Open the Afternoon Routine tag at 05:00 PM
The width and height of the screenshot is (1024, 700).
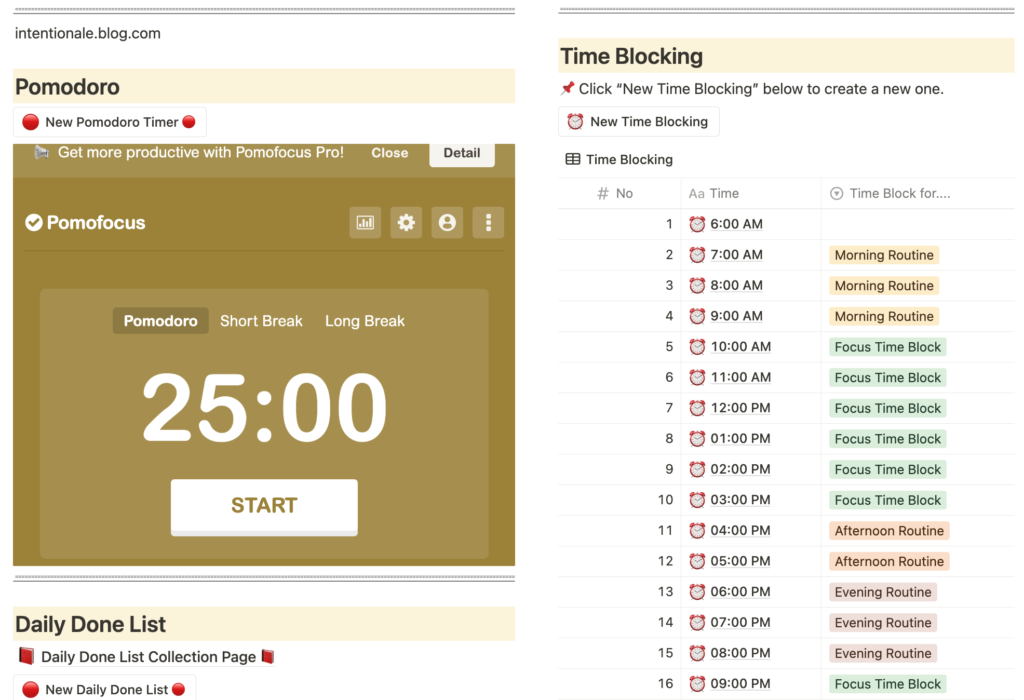pos(889,562)
